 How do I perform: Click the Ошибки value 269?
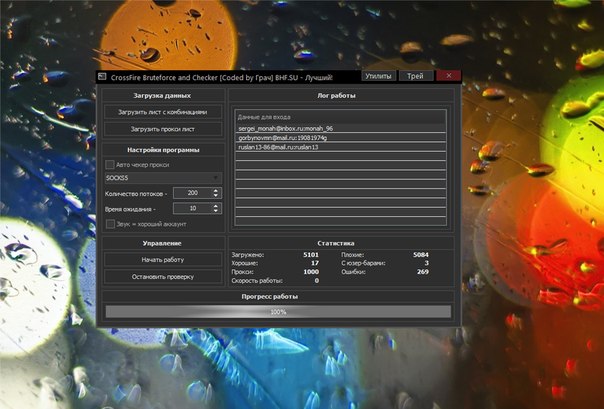pyautogui.click(x=423, y=272)
